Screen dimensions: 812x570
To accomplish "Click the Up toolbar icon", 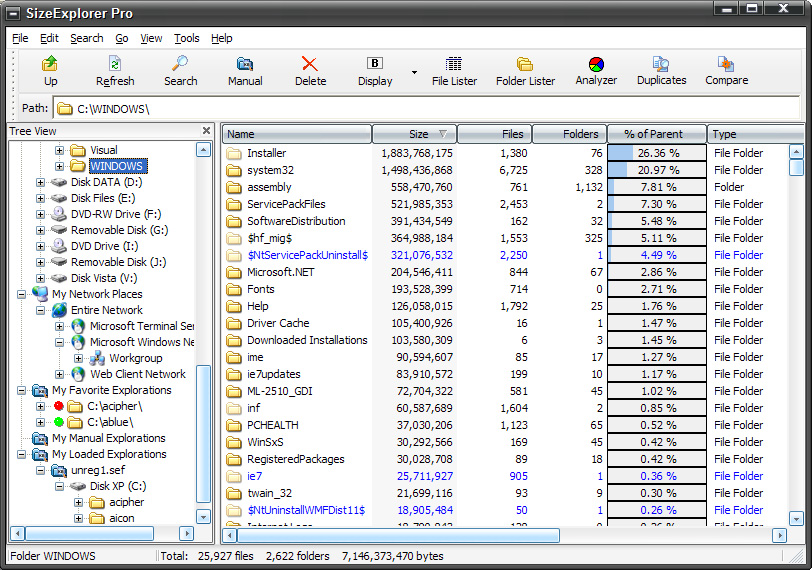I will point(50,70).
